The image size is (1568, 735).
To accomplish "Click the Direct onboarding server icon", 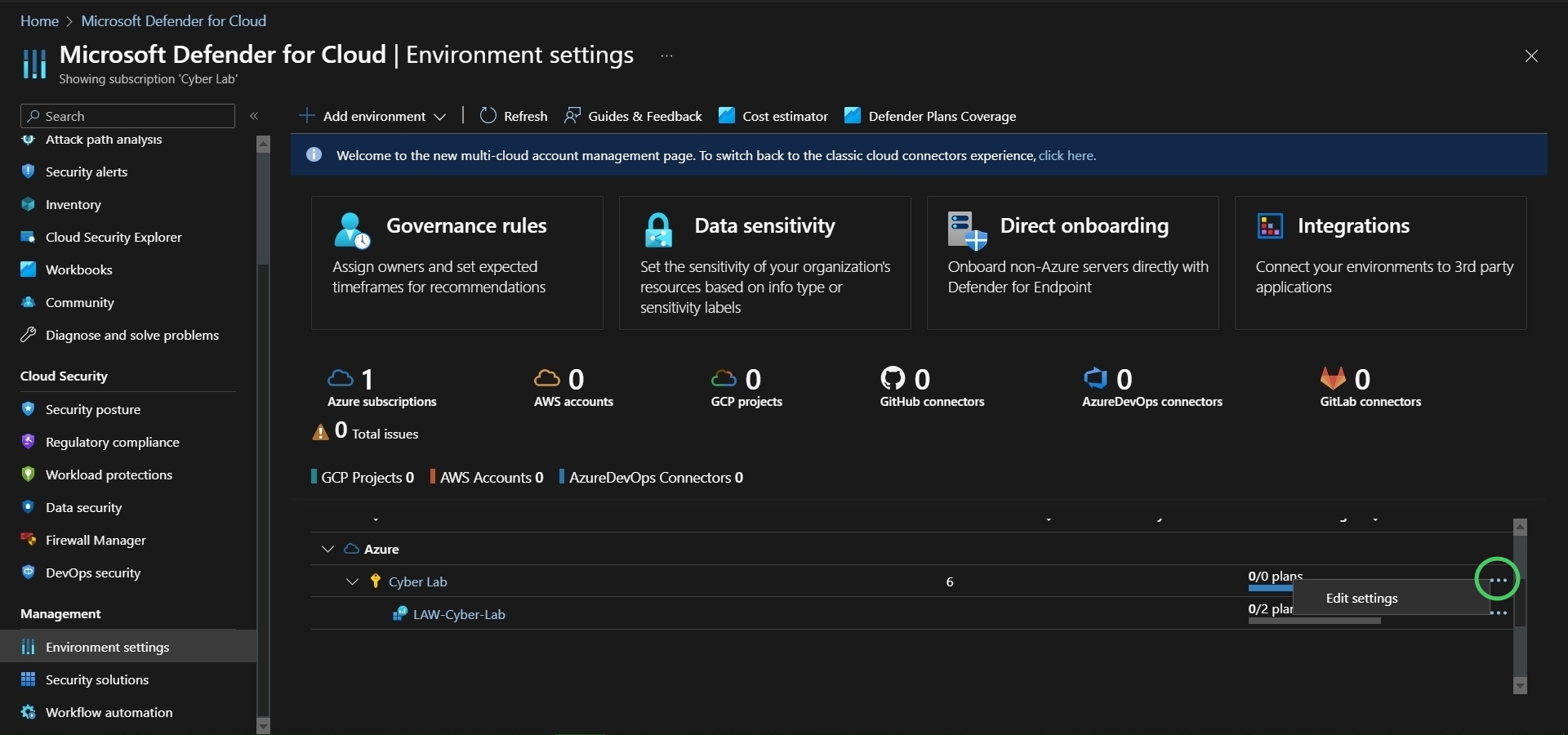I will [968, 230].
